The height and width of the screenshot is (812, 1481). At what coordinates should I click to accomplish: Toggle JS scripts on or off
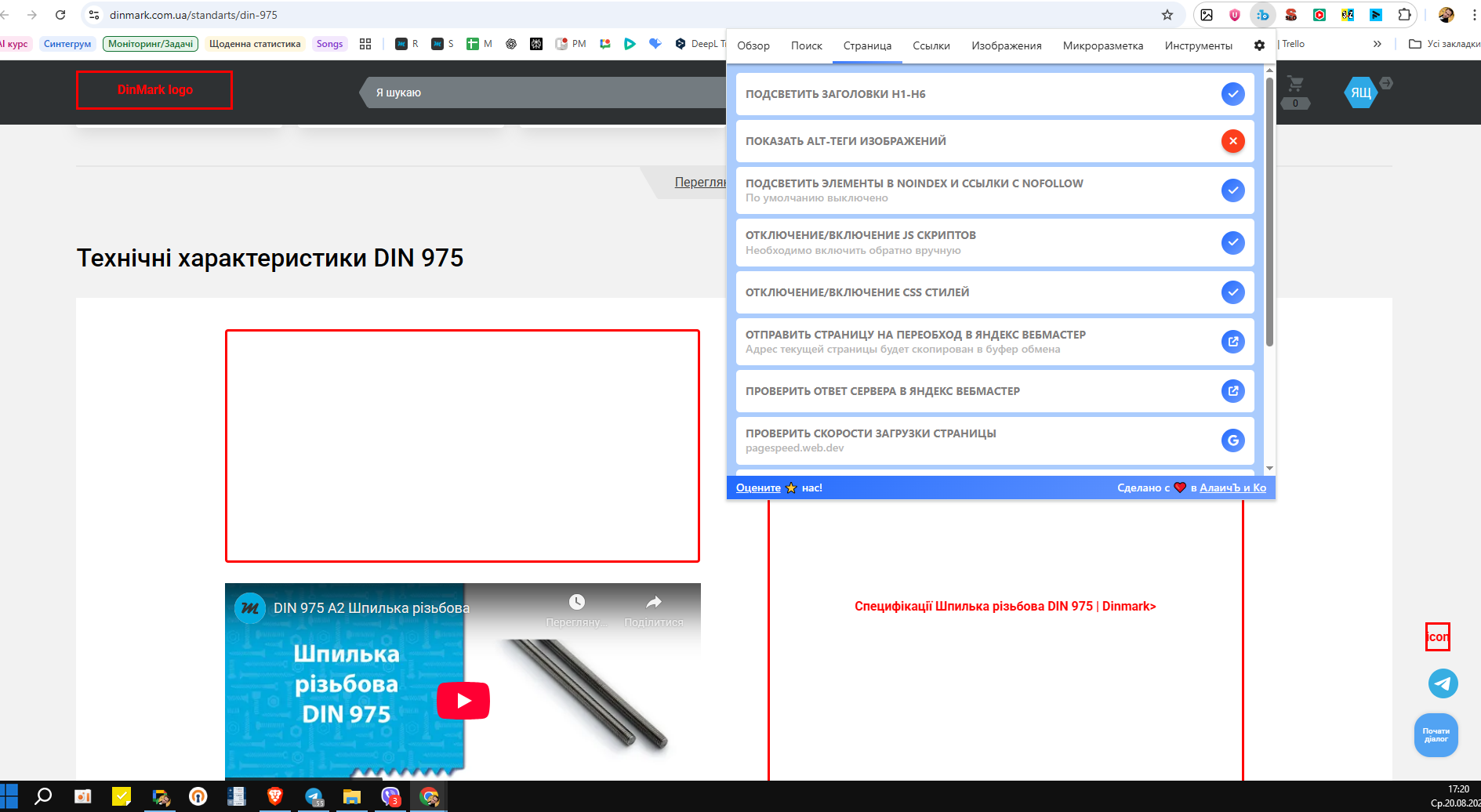(x=1232, y=242)
